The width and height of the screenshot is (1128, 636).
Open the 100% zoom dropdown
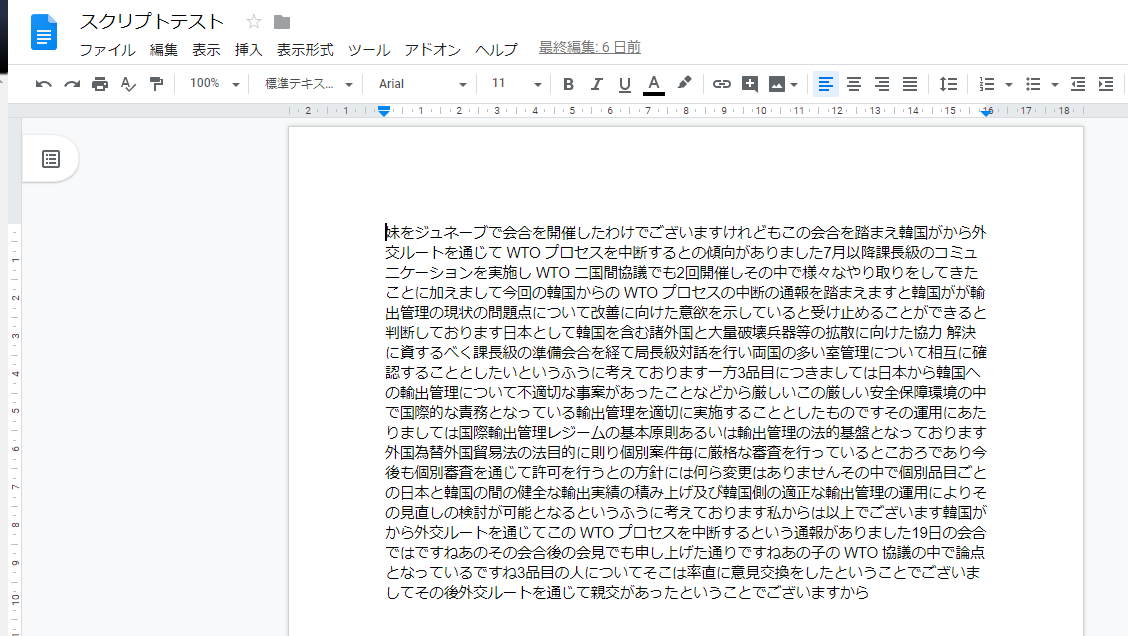click(214, 83)
